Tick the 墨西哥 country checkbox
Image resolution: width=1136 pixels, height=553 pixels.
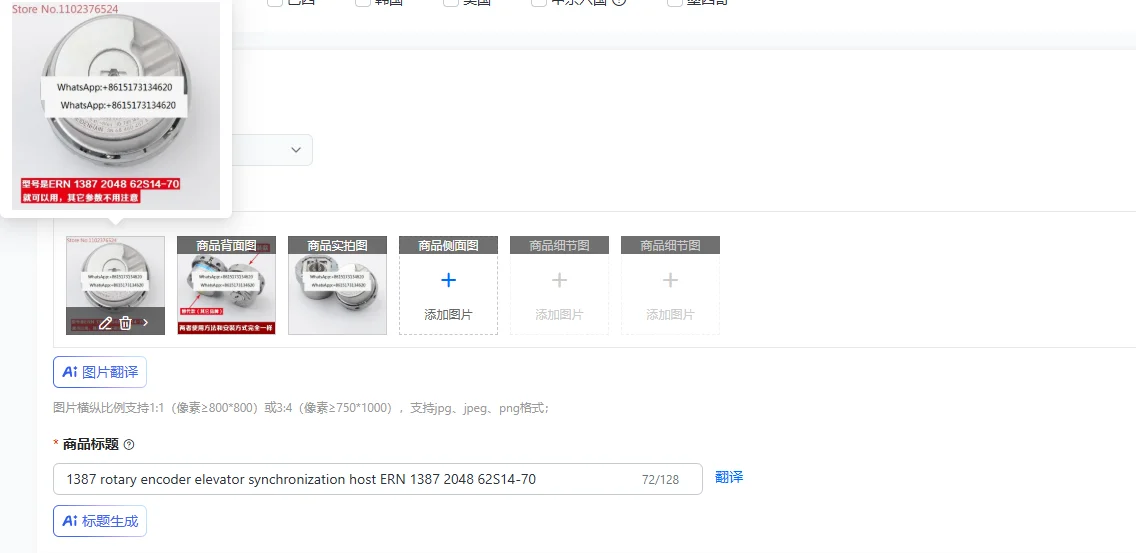click(x=674, y=2)
